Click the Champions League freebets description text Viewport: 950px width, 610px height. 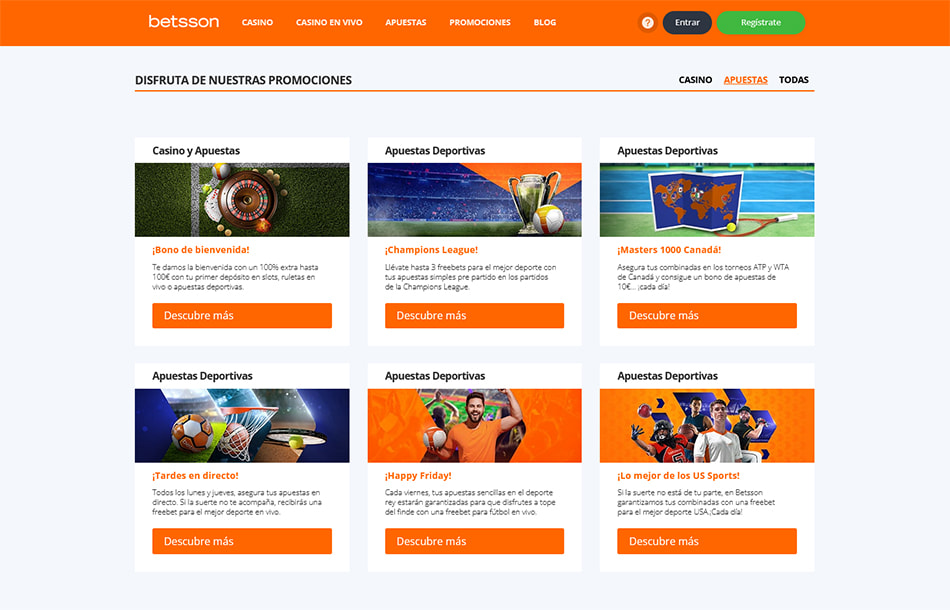click(470, 277)
